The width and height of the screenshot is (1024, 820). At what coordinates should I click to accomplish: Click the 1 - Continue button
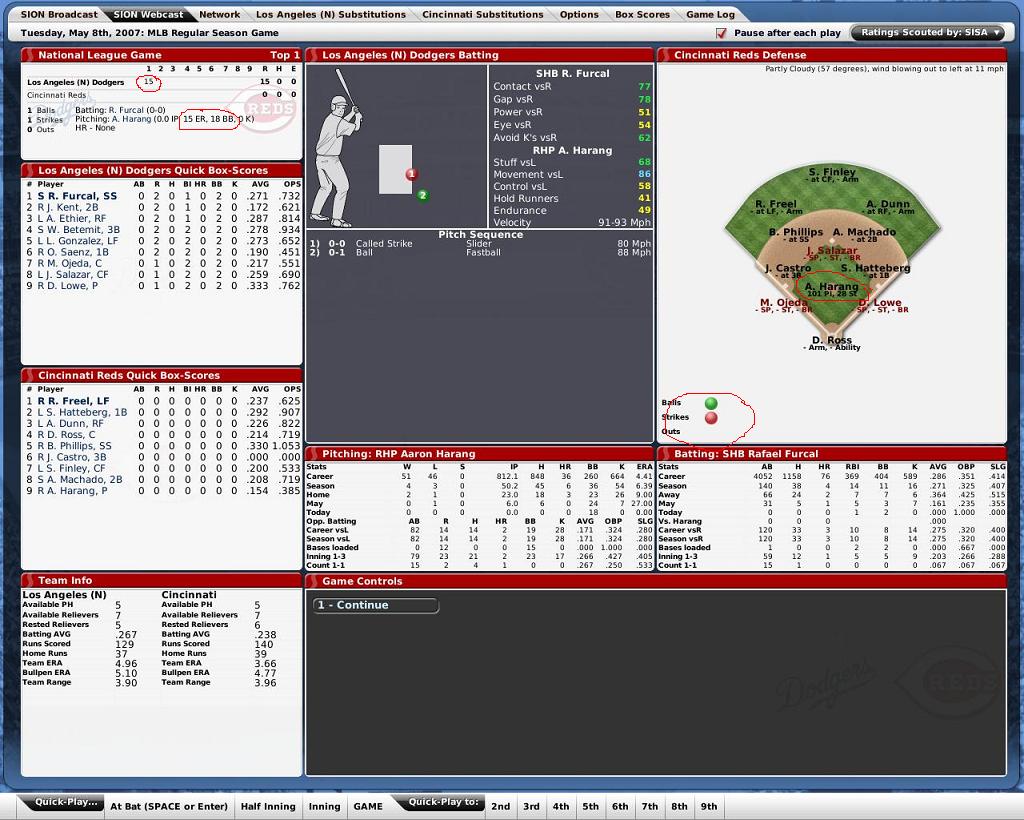tap(376, 605)
